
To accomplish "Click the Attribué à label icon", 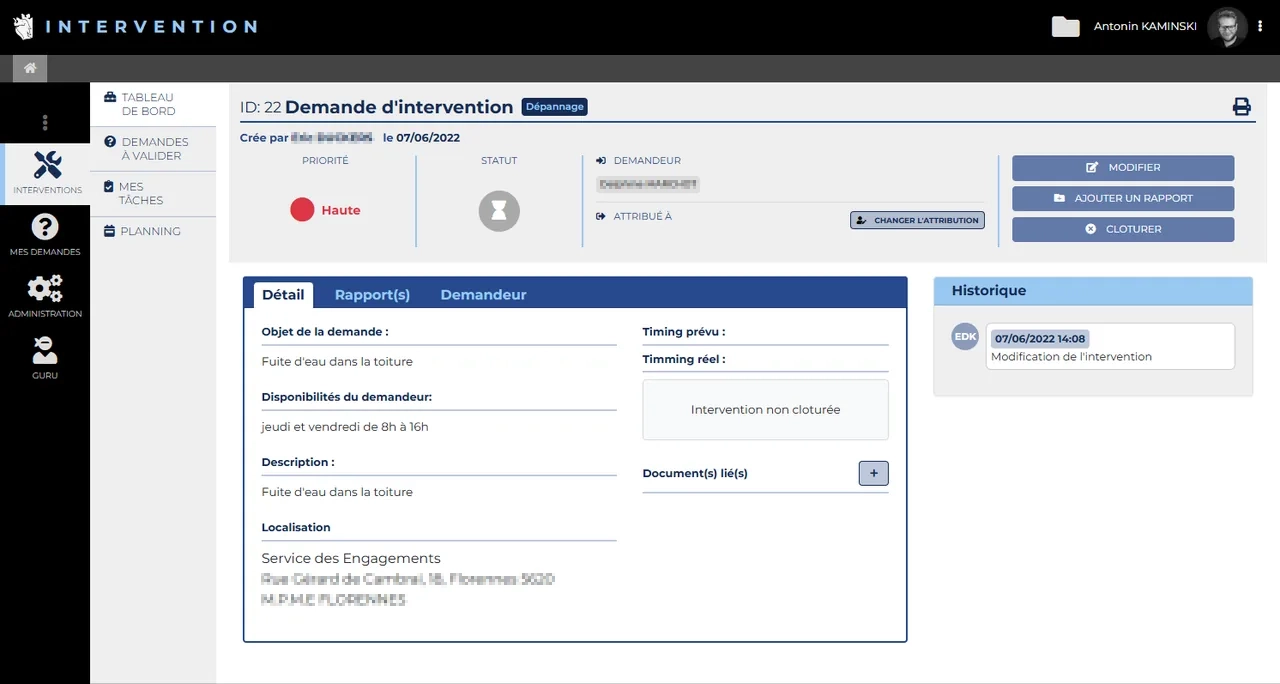I will click(601, 216).
